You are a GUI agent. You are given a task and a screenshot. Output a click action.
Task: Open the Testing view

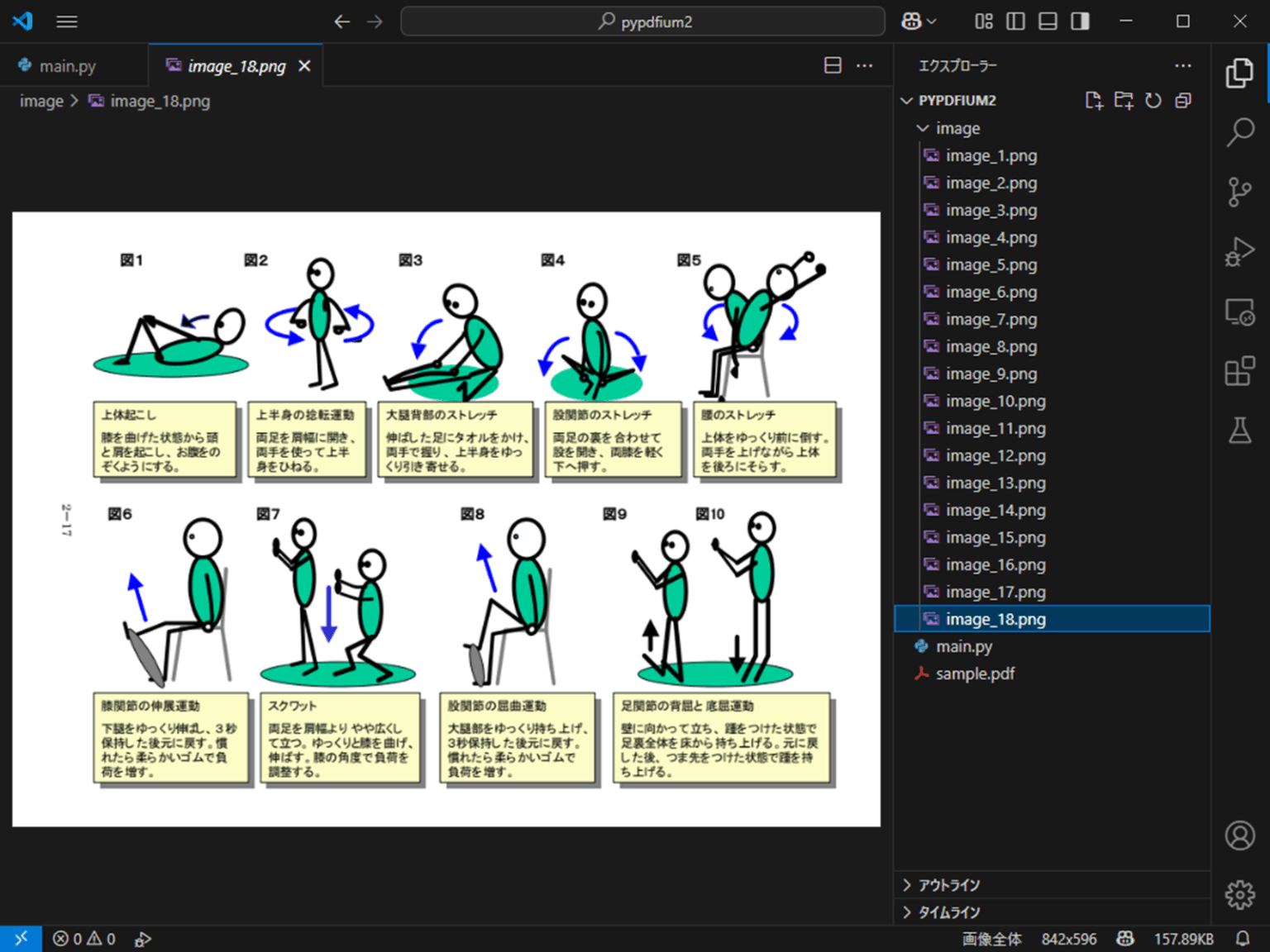pyautogui.click(x=1239, y=430)
